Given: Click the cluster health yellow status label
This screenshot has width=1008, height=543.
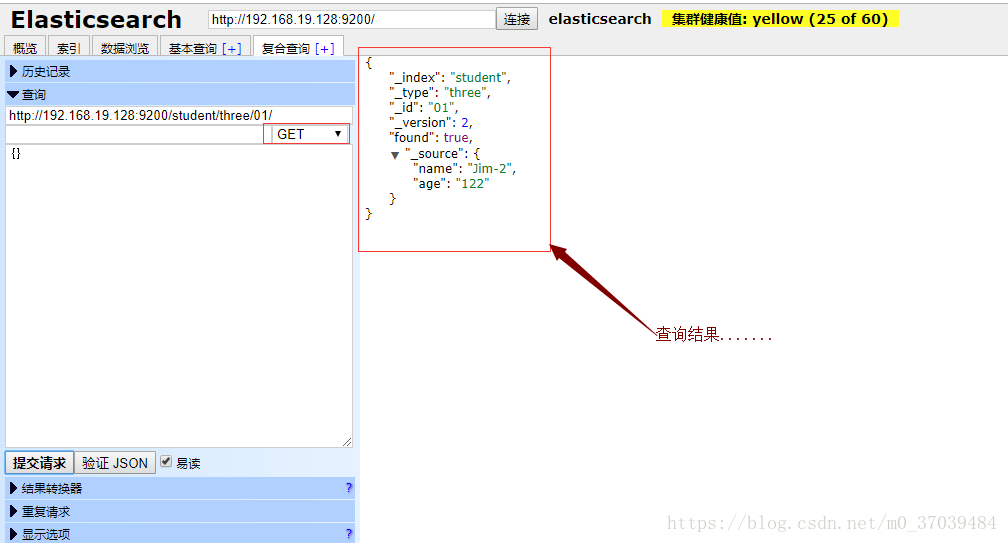Looking at the screenshot, I should click(780, 19).
